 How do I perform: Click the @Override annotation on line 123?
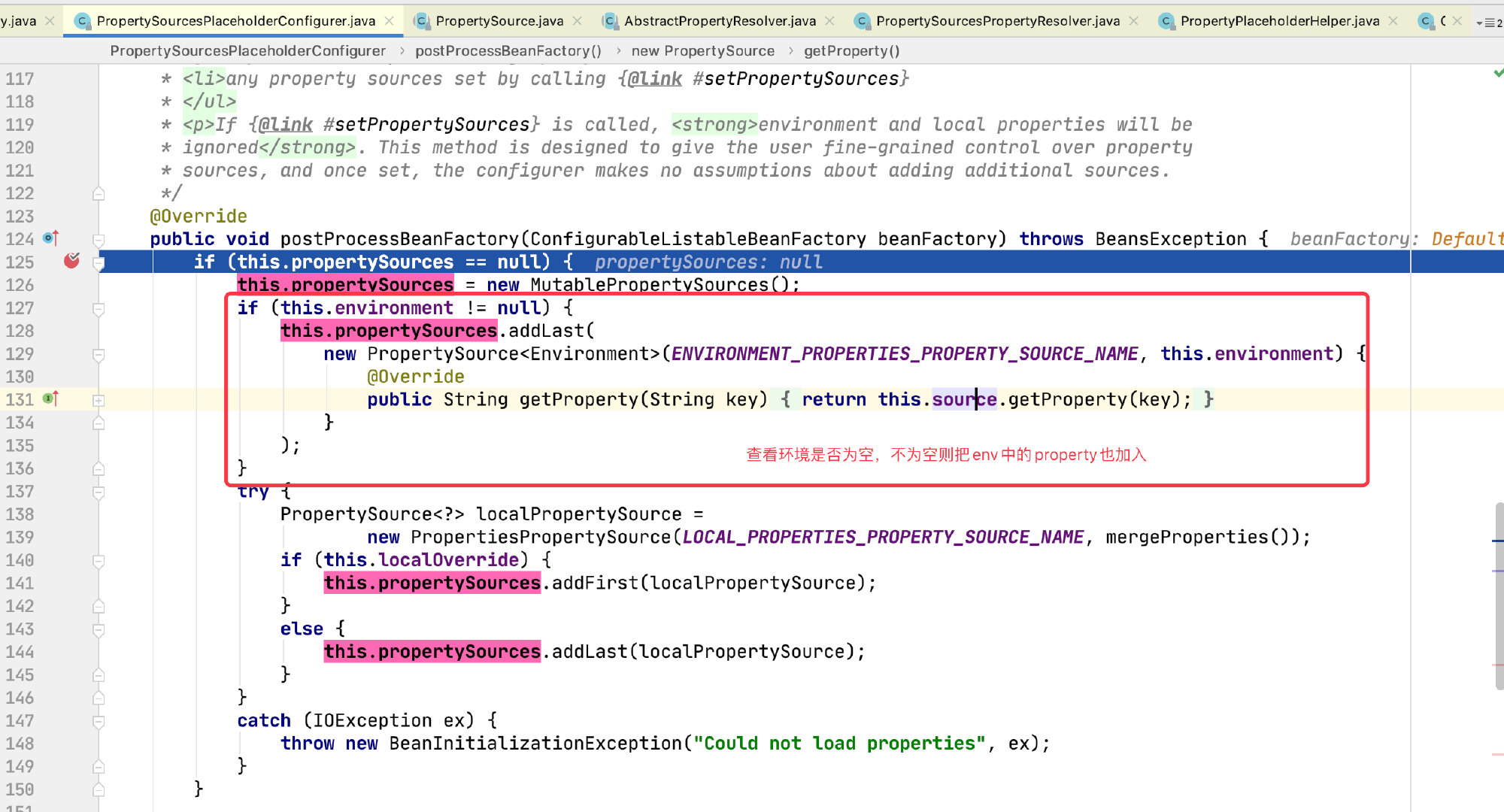(199, 216)
